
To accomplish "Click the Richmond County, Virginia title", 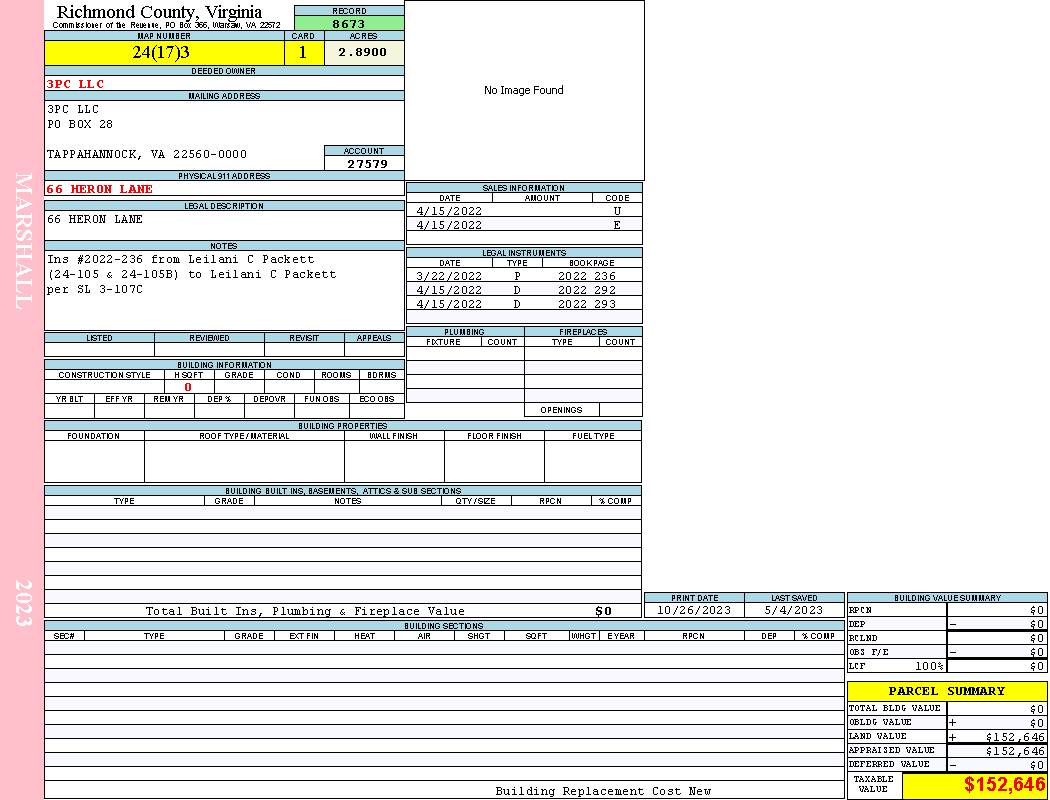I will 160,12.
